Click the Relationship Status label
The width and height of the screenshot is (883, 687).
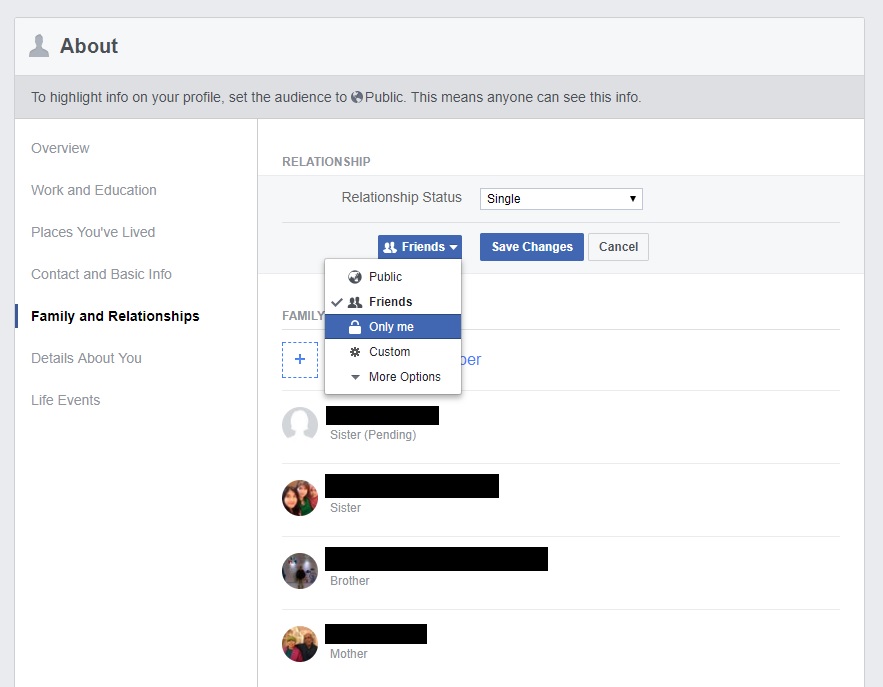pos(402,197)
